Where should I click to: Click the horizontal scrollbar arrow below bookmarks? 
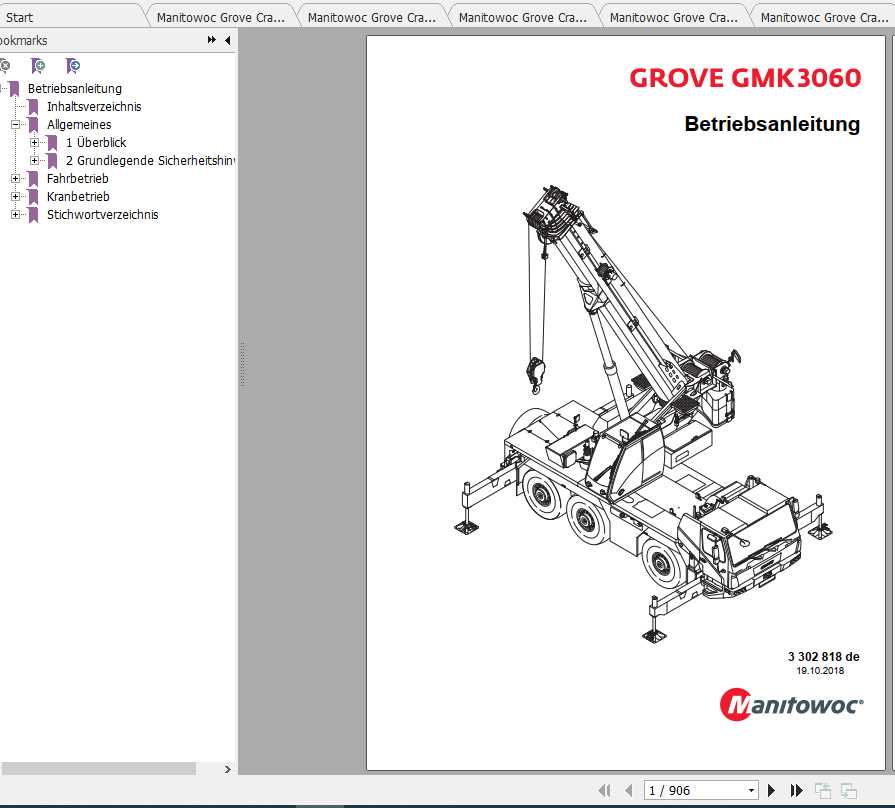click(227, 769)
